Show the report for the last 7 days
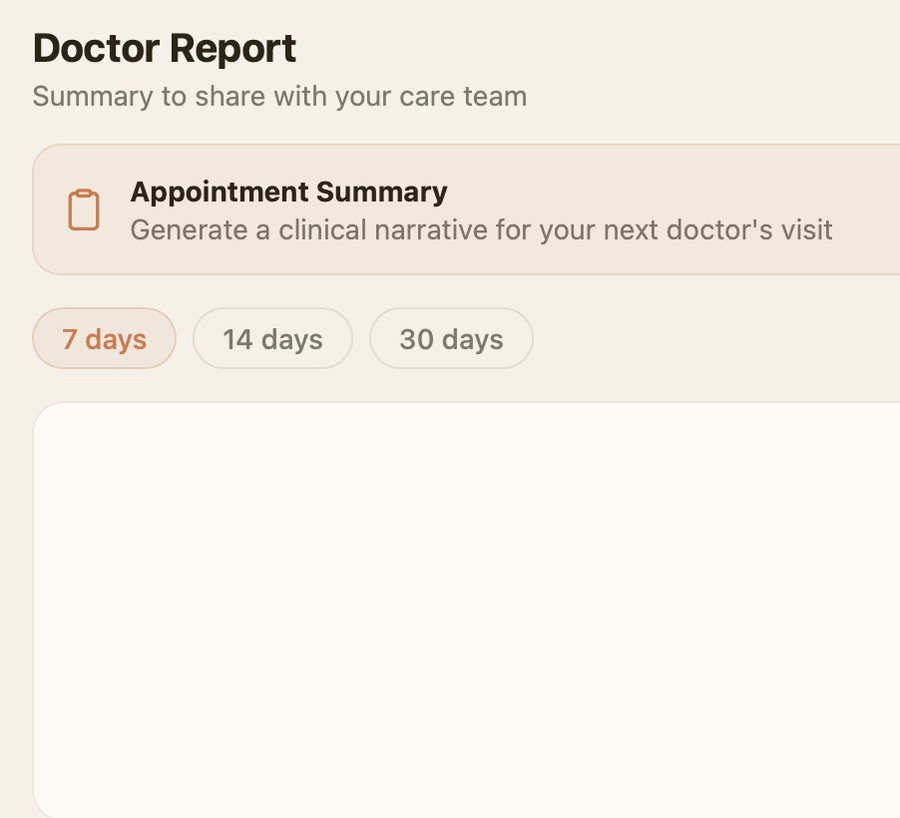The width and height of the screenshot is (900, 818). (x=104, y=339)
